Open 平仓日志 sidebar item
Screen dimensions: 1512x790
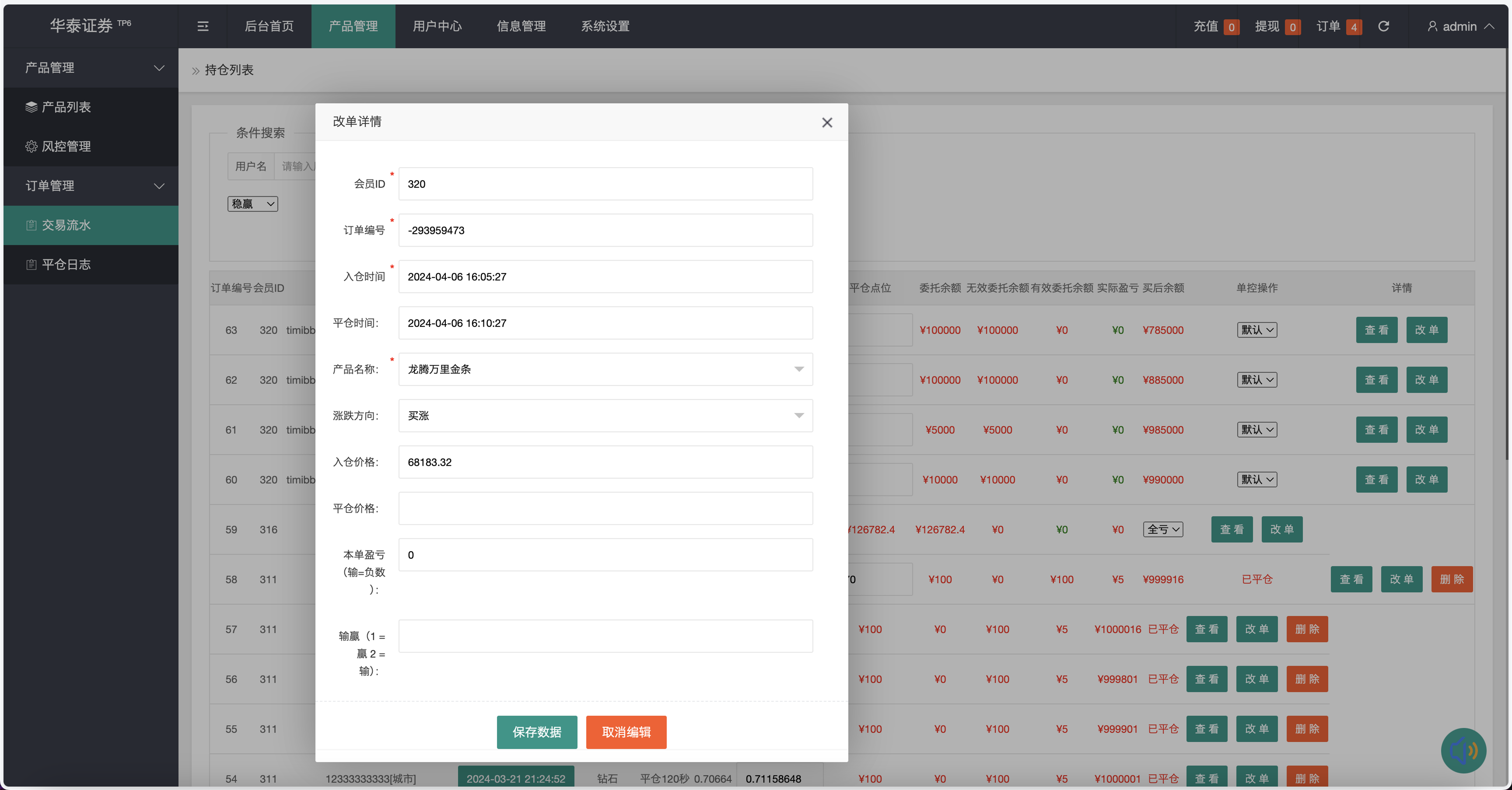click(x=66, y=265)
